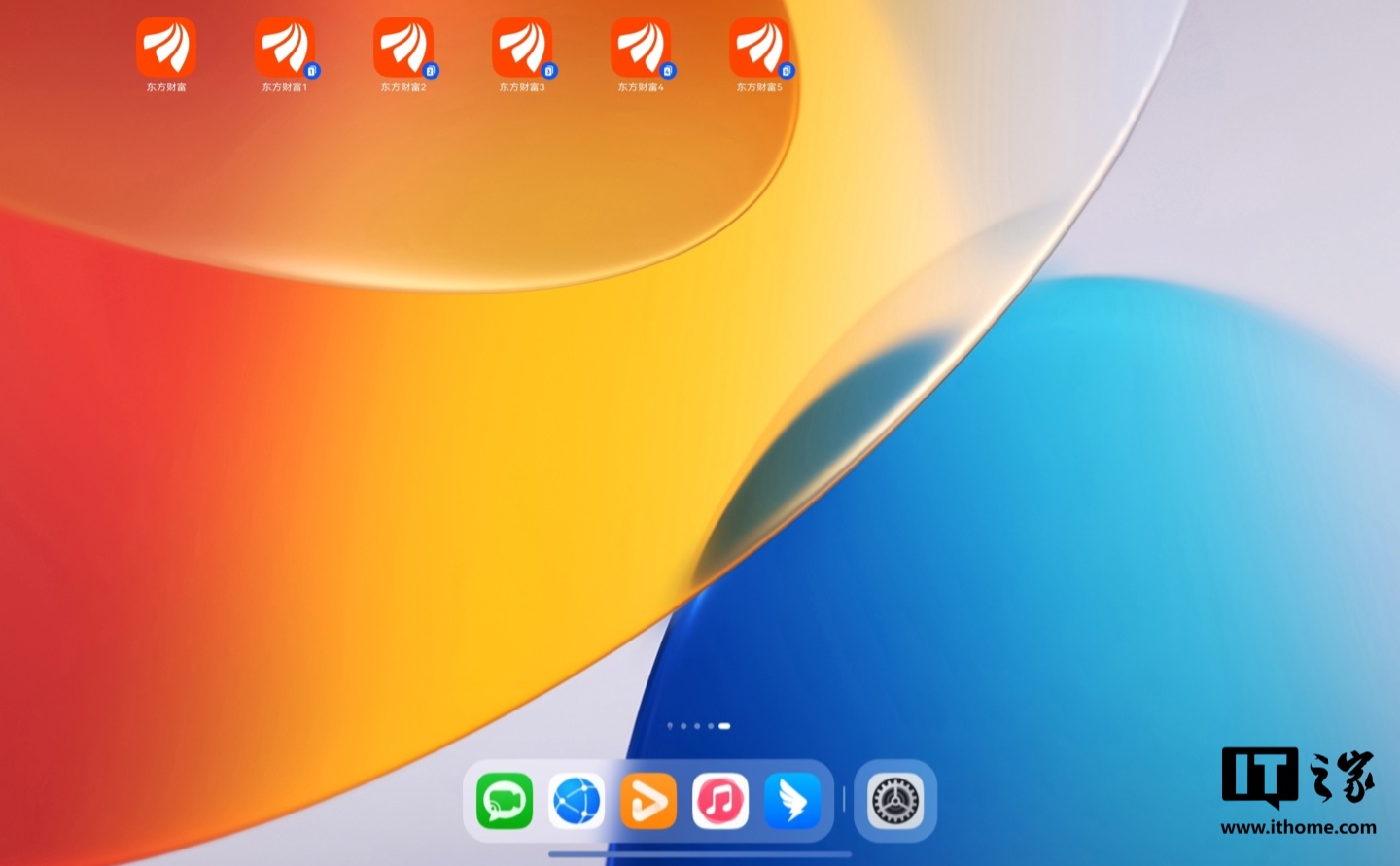
Task: Switch to the third page indicator dot
Action: click(697, 726)
